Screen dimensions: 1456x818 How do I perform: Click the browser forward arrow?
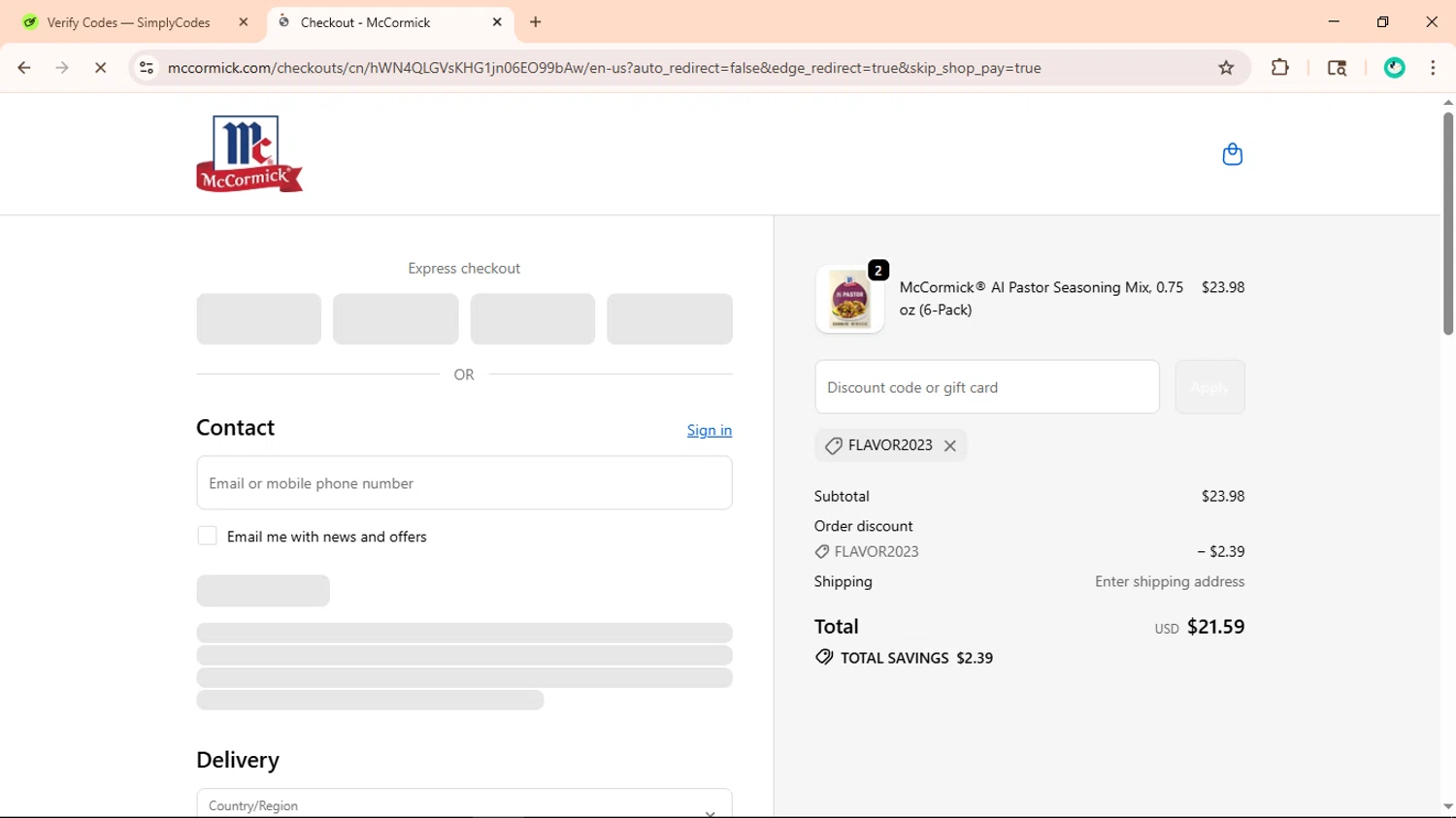pyautogui.click(x=62, y=68)
